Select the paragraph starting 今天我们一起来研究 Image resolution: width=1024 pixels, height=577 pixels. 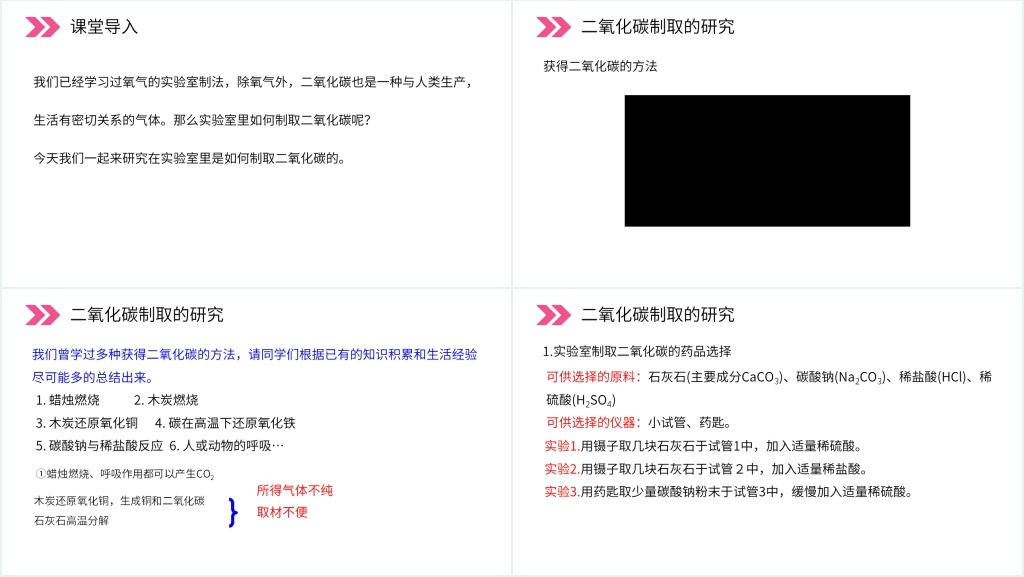[x=189, y=157]
